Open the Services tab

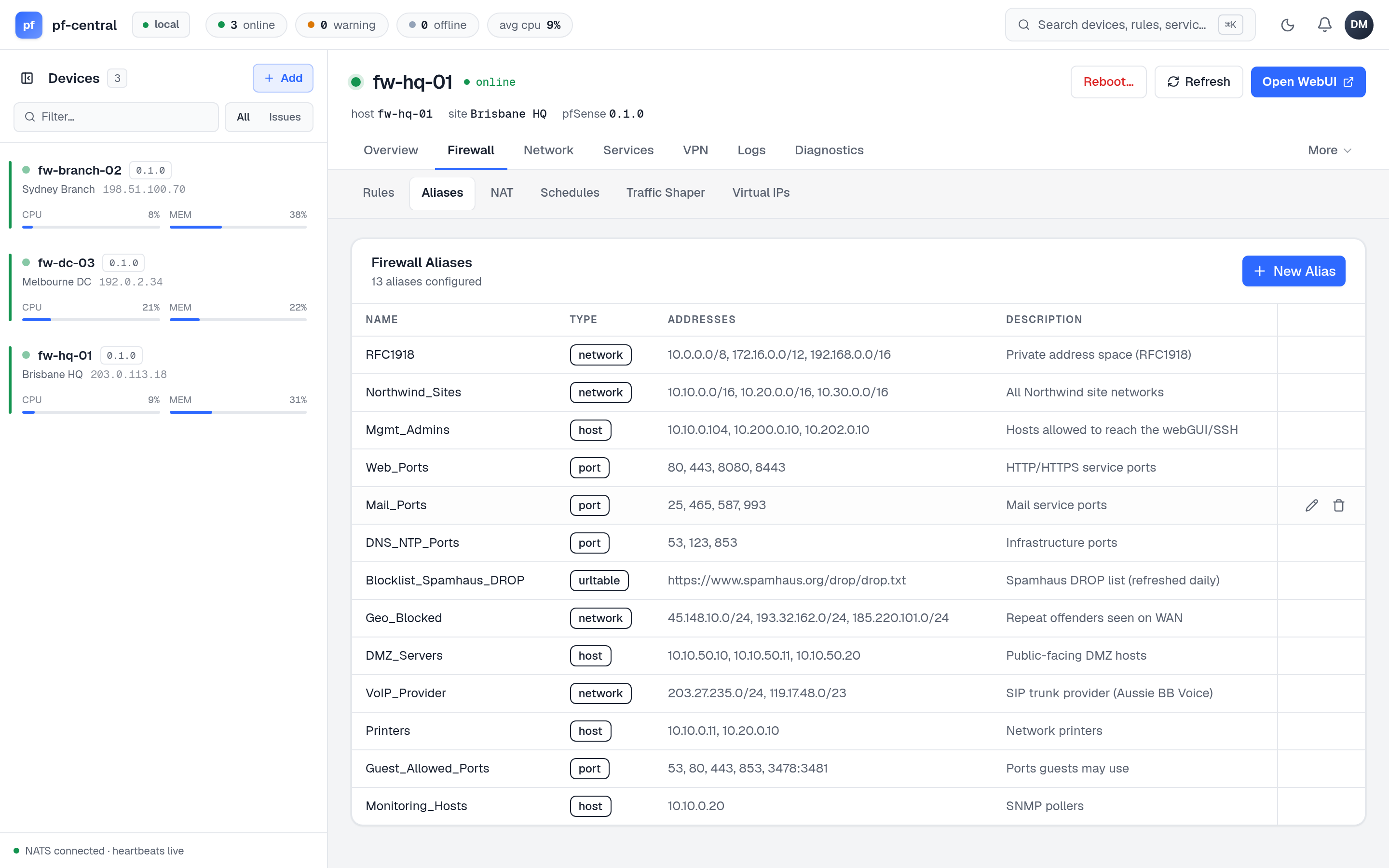pos(628,150)
